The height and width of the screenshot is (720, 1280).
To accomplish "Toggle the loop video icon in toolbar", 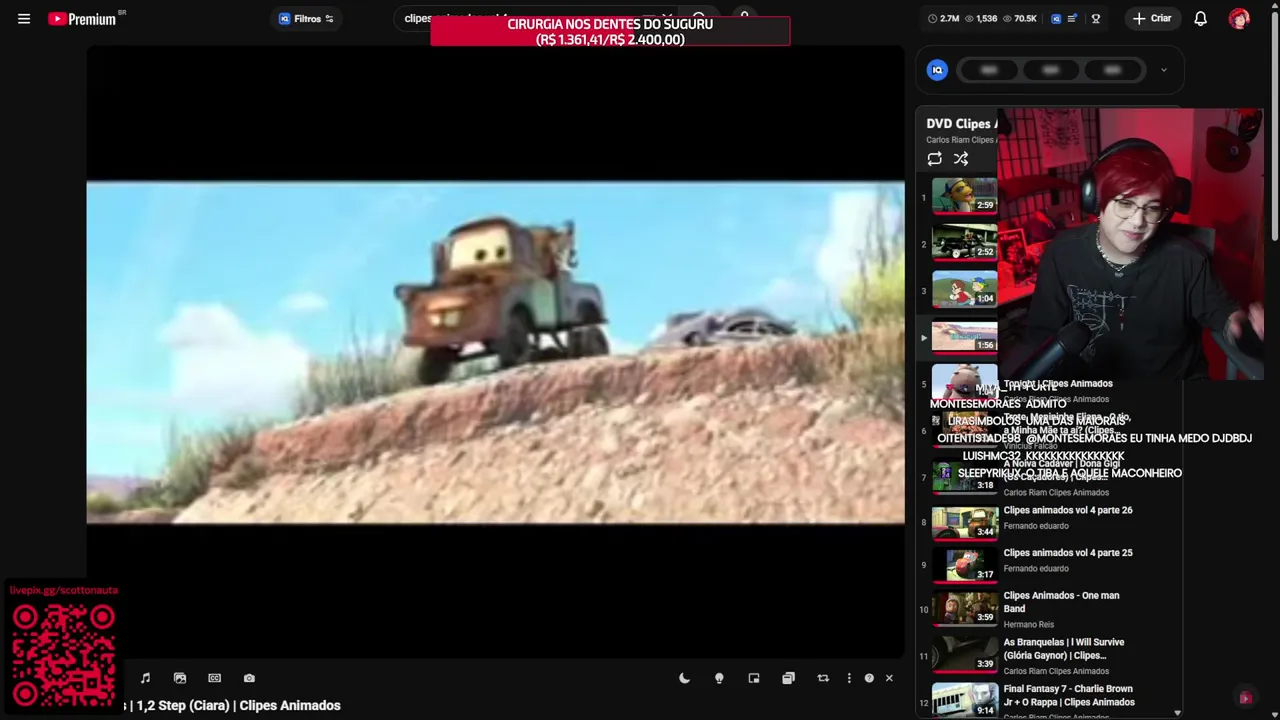I will pyautogui.click(x=823, y=679).
